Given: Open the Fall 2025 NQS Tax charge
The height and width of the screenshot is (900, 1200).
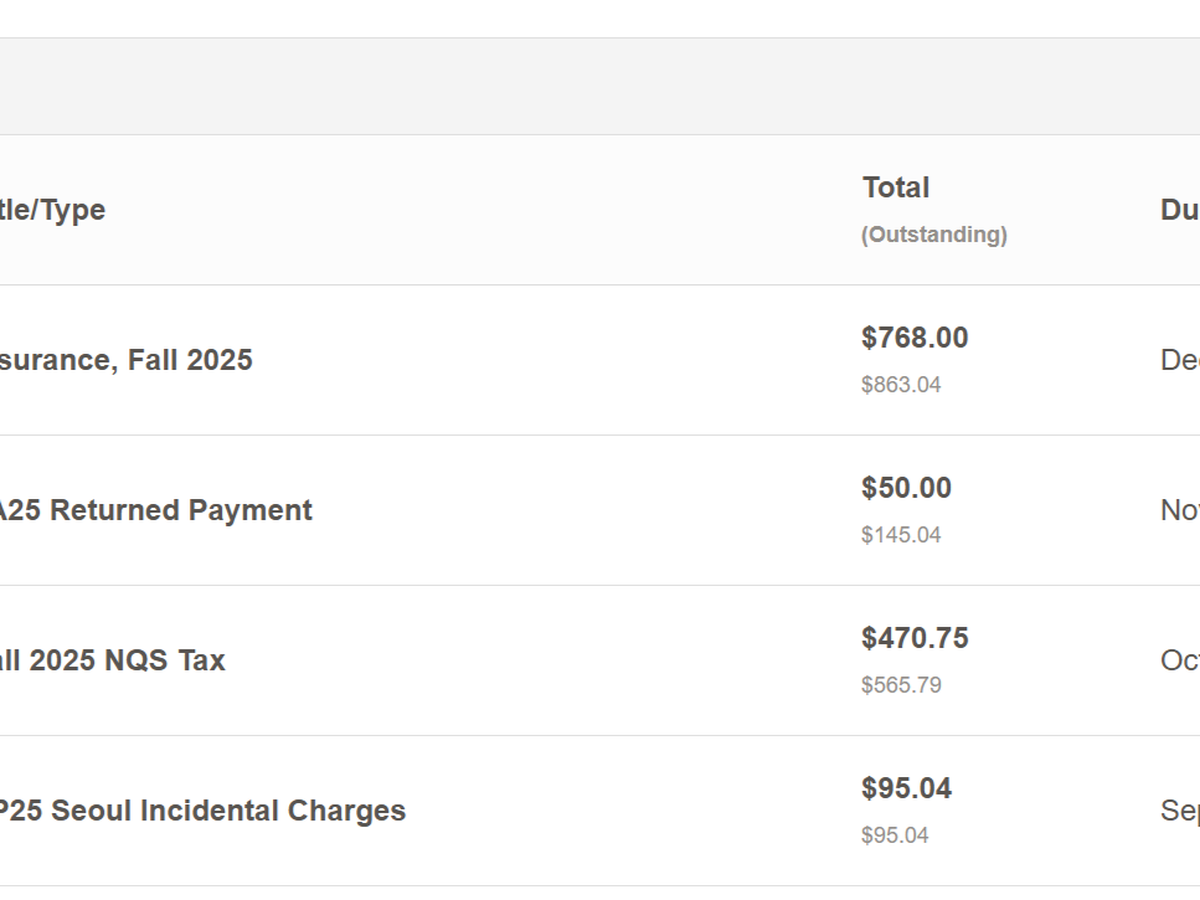Looking at the screenshot, I should pyautogui.click(x=112, y=660).
